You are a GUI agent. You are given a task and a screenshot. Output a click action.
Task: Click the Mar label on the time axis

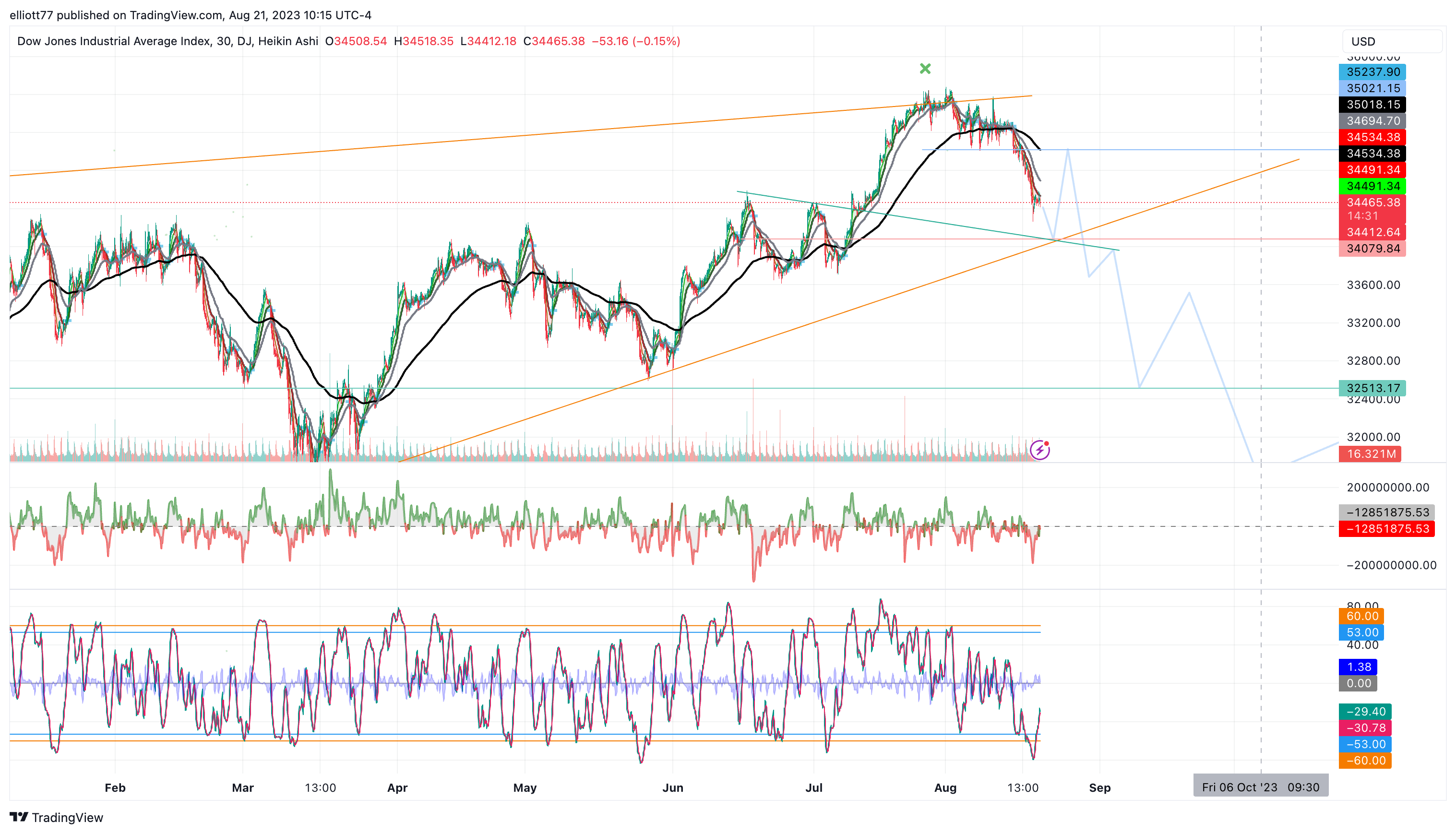[243, 787]
